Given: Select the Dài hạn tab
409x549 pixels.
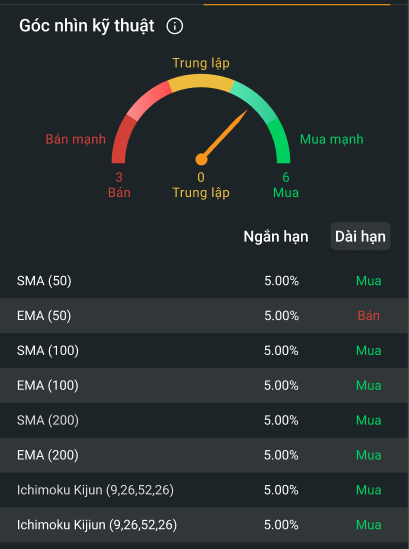Looking at the screenshot, I should pos(360,236).
